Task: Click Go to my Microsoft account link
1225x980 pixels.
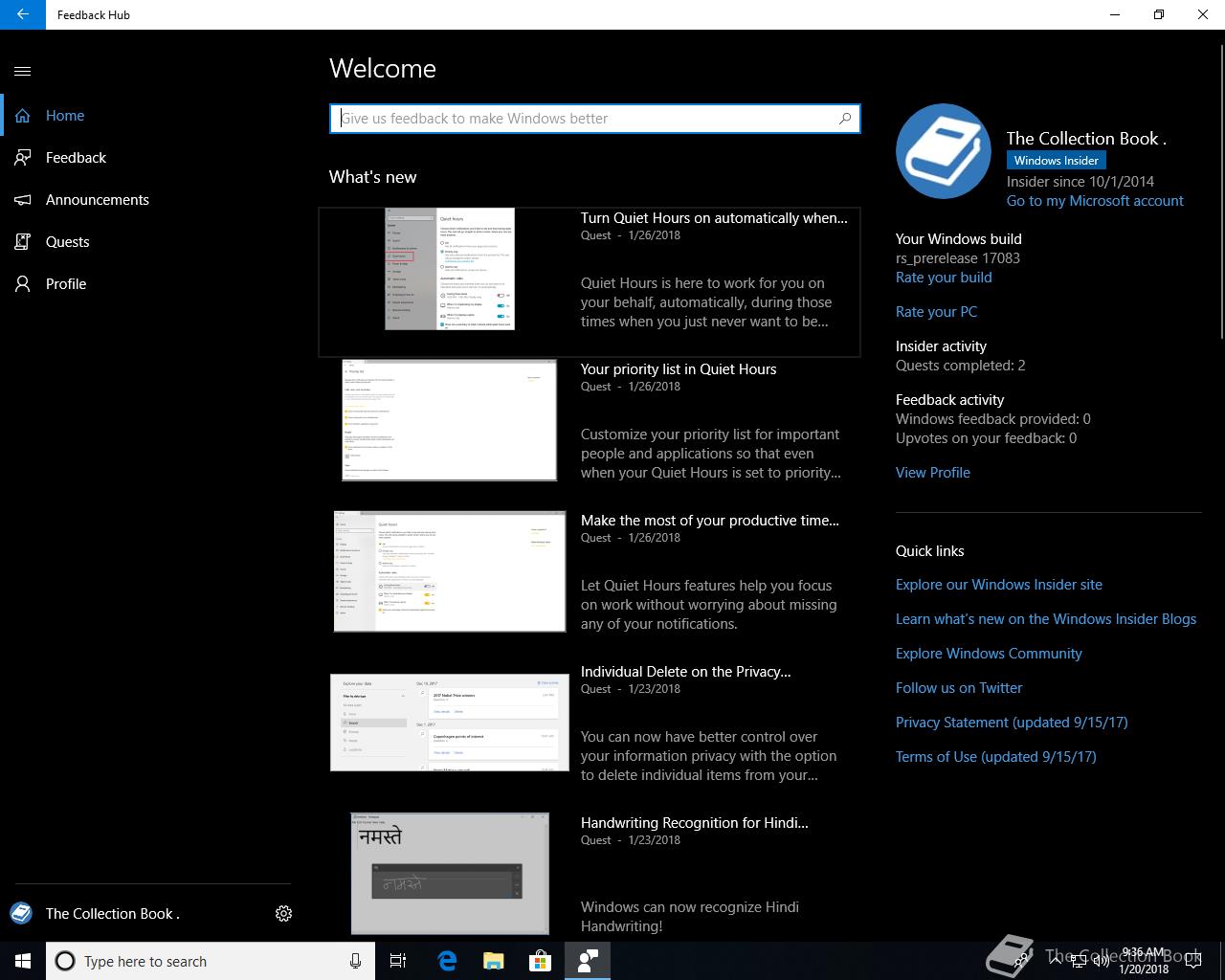Action: (1095, 201)
